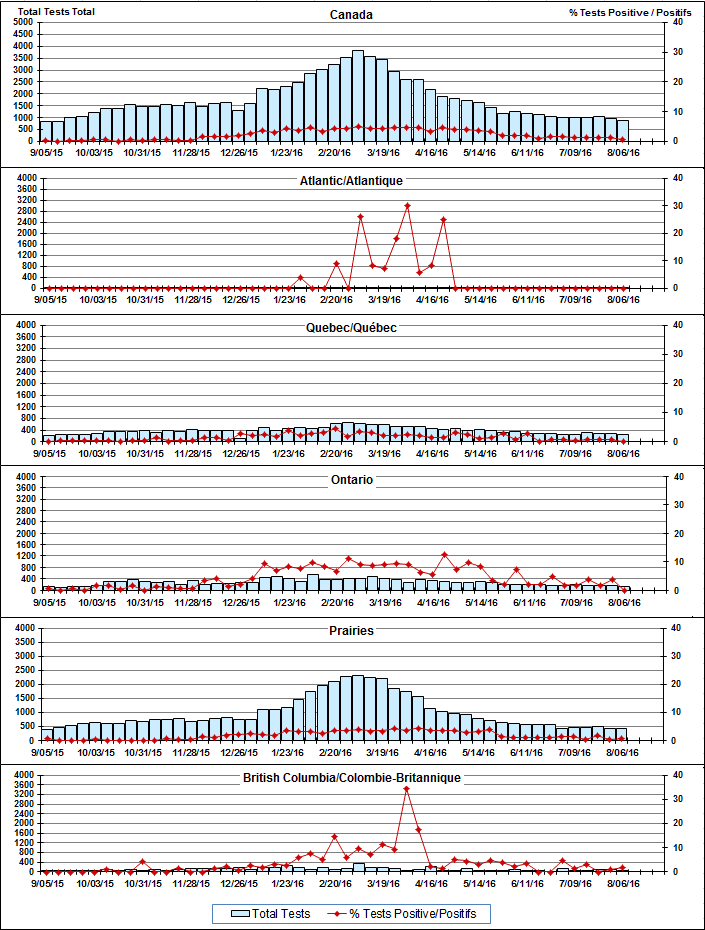The height and width of the screenshot is (930, 705).
Task: Click the British Columbia/Colombie Britannique title
Action: pyautogui.click(x=352, y=777)
